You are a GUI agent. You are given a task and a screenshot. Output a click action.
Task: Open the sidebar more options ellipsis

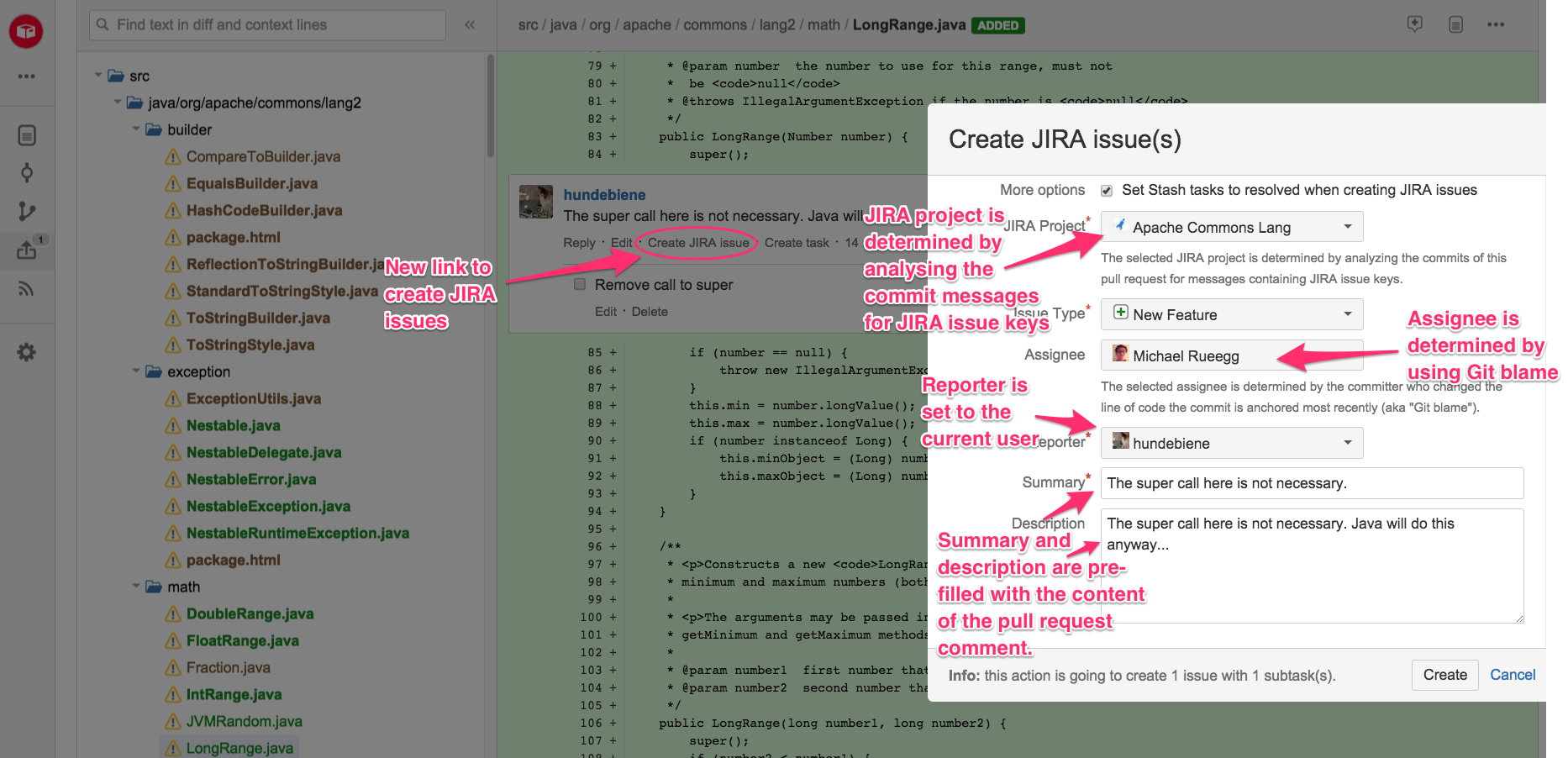(x=27, y=76)
